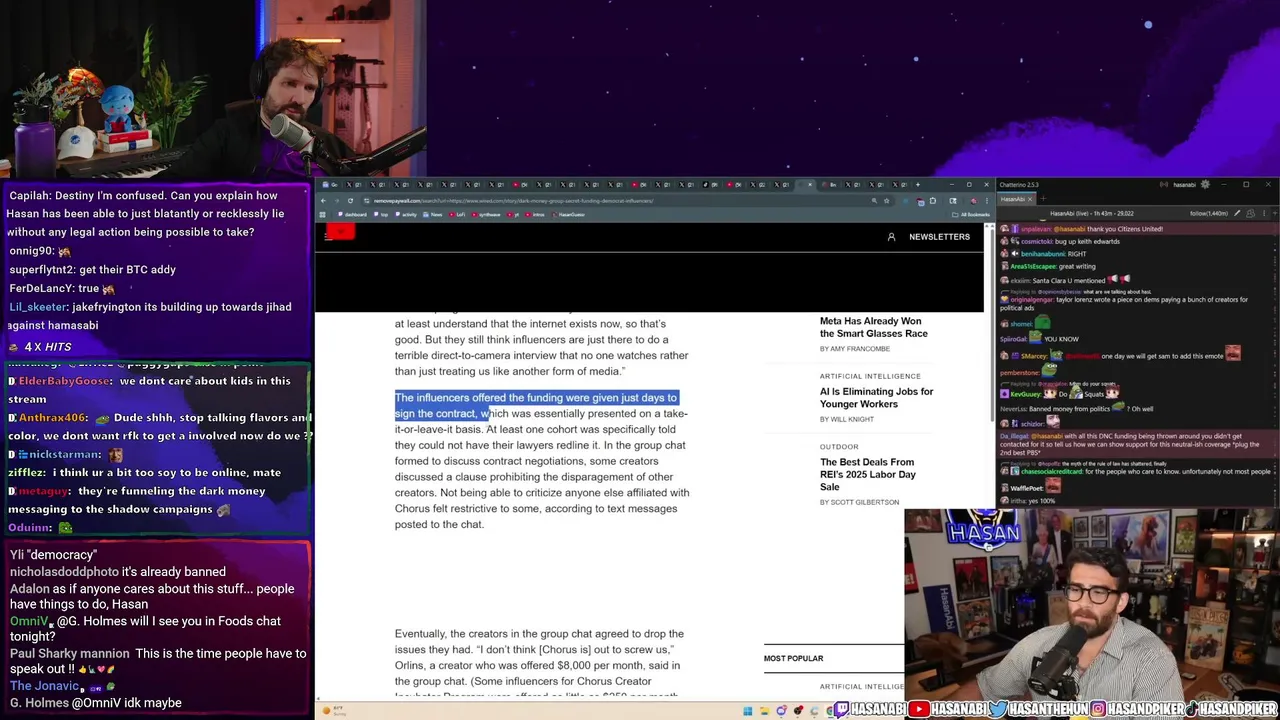Image resolution: width=1280 pixels, height=720 pixels.
Task: Open the 'synthwave' bookmark
Action: click(486, 215)
